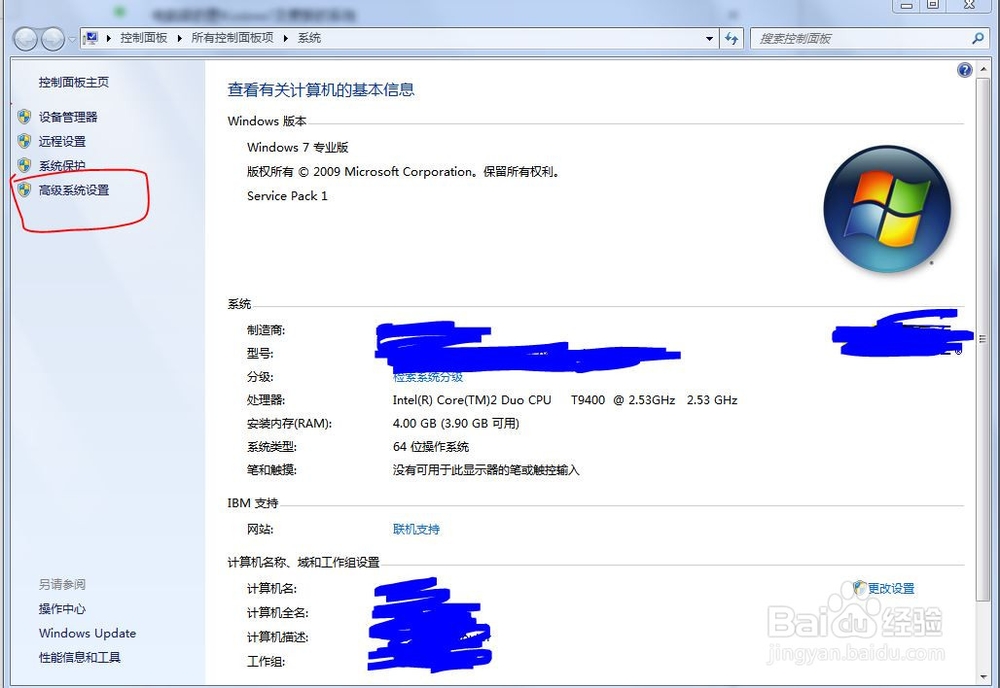The width and height of the screenshot is (1000, 688).
Task: Open 系统保护 link
Action: 62,166
